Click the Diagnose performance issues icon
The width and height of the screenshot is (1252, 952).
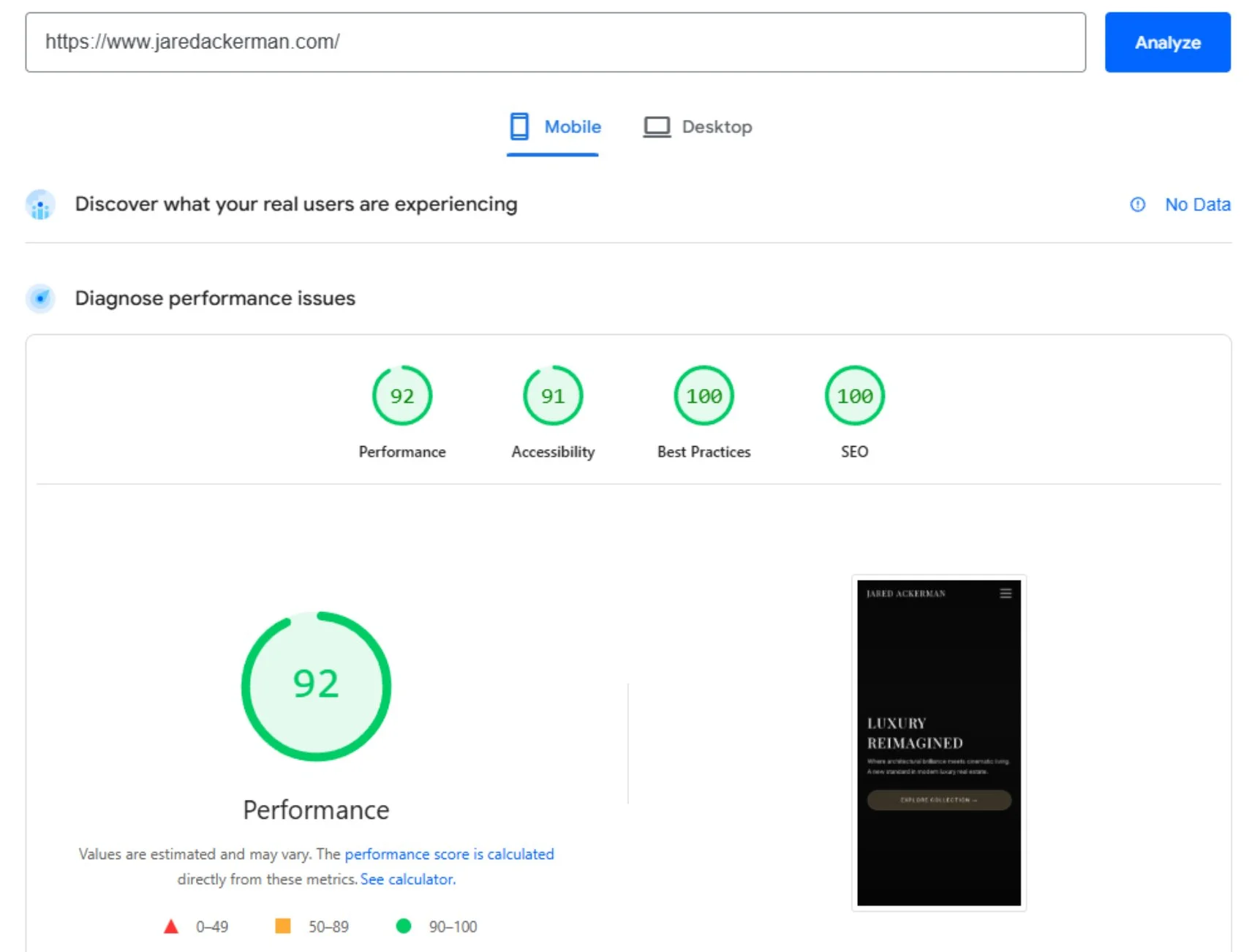point(40,298)
